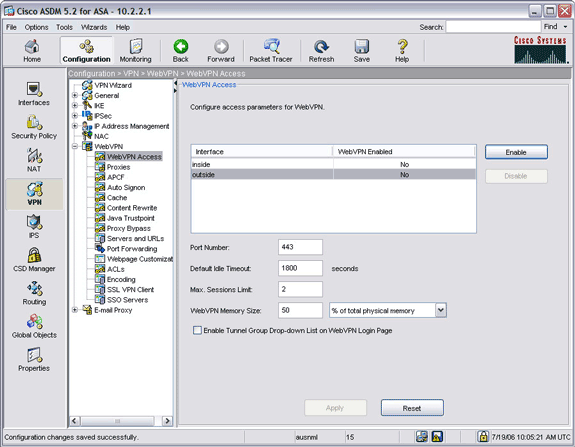The width and height of the screenshot is (575, 447).
Task: Open Port Forwarding tree item
Action: 132,249
